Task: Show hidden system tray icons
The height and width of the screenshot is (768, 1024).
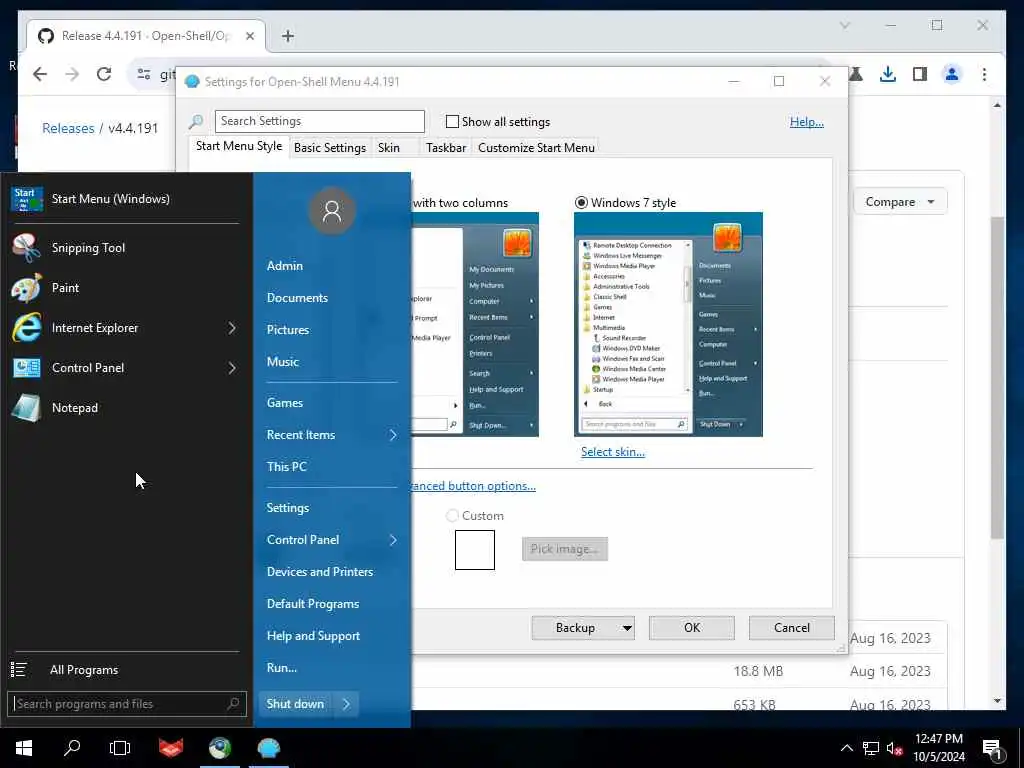Action: (x=846, y=748)
